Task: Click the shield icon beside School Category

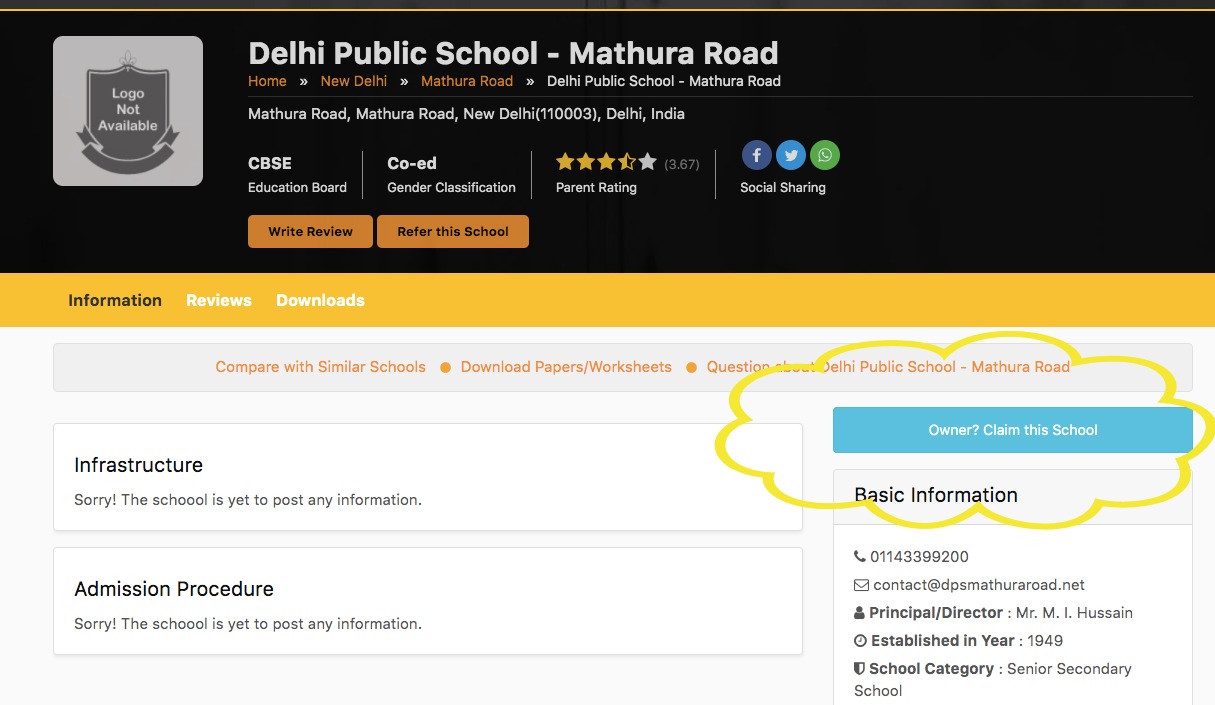Action: tap(859, 668)
